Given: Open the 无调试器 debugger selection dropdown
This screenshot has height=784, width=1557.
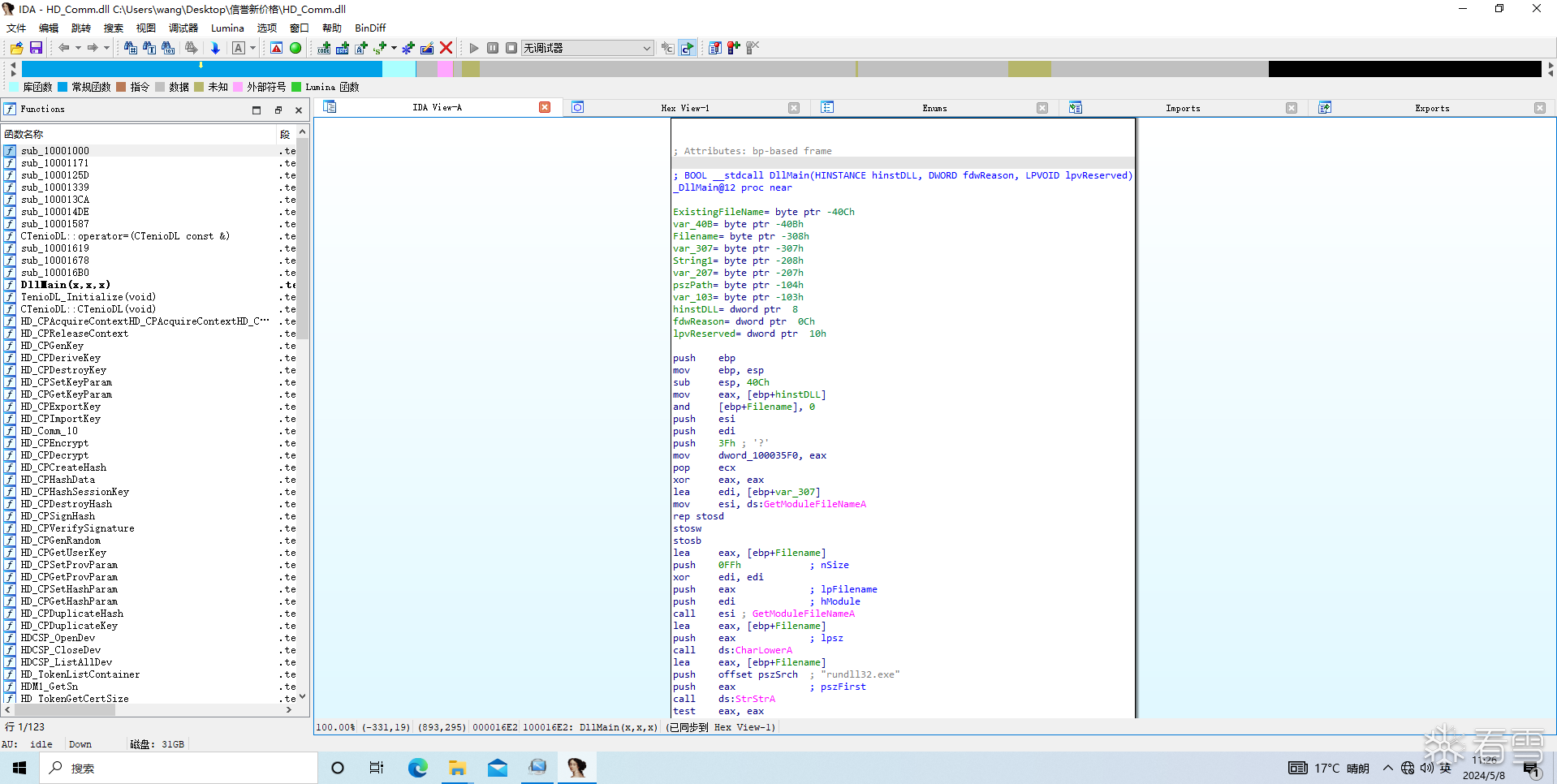Looking at the screenshot, I should pyautogui.click(x=587, y=48).
